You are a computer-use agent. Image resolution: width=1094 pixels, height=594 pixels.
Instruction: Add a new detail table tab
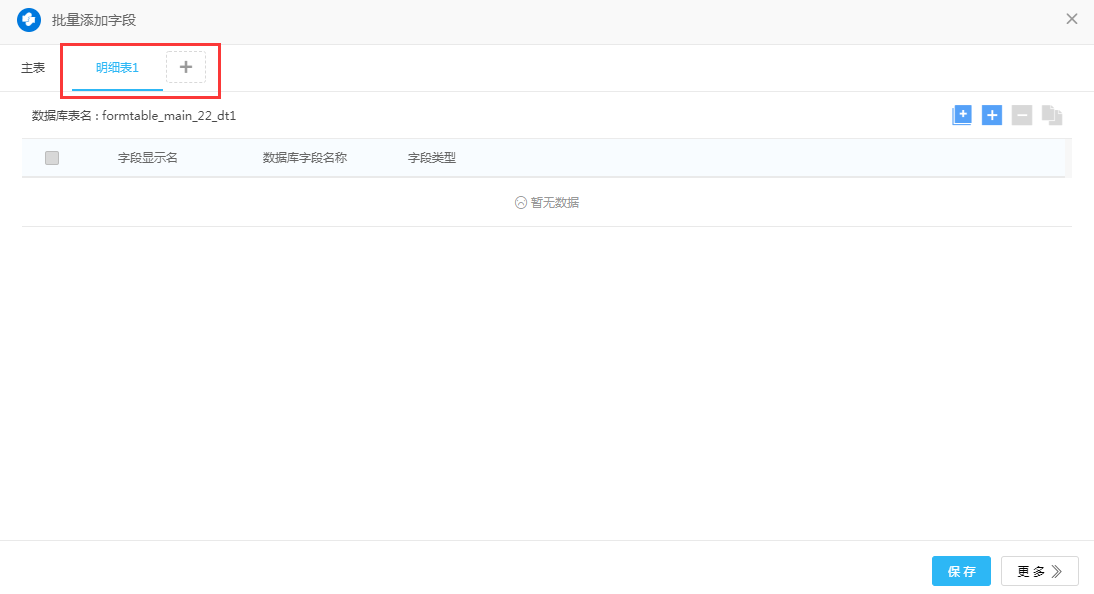click(x=185, y=67)
